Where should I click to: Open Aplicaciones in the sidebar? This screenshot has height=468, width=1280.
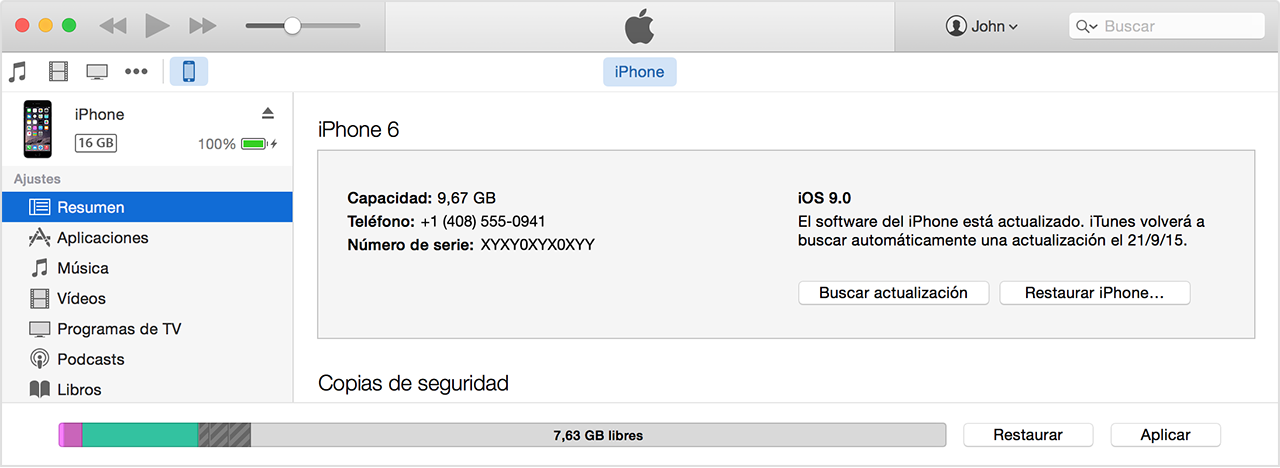point(147,238)
